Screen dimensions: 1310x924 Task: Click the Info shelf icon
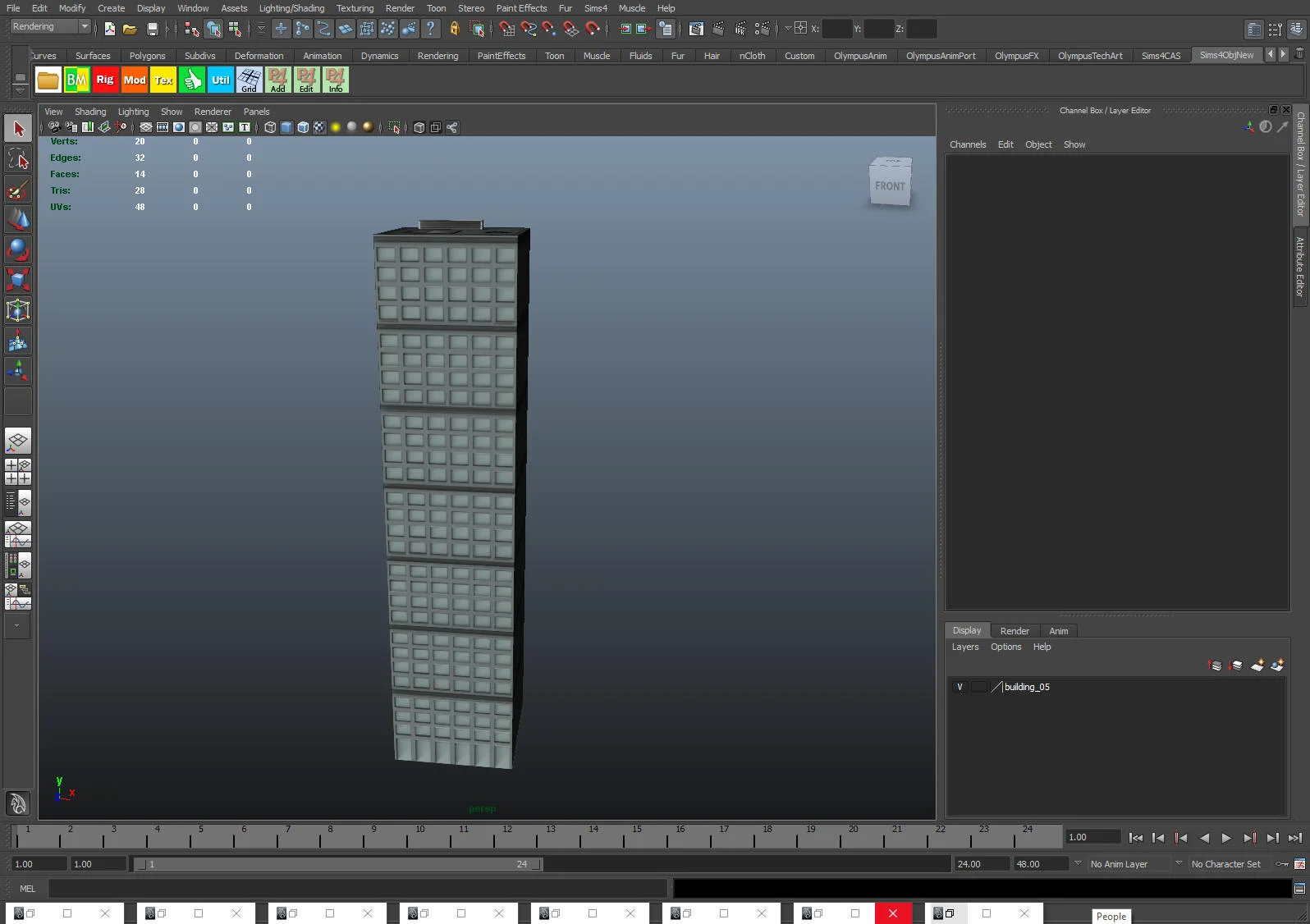coord(336,80)
